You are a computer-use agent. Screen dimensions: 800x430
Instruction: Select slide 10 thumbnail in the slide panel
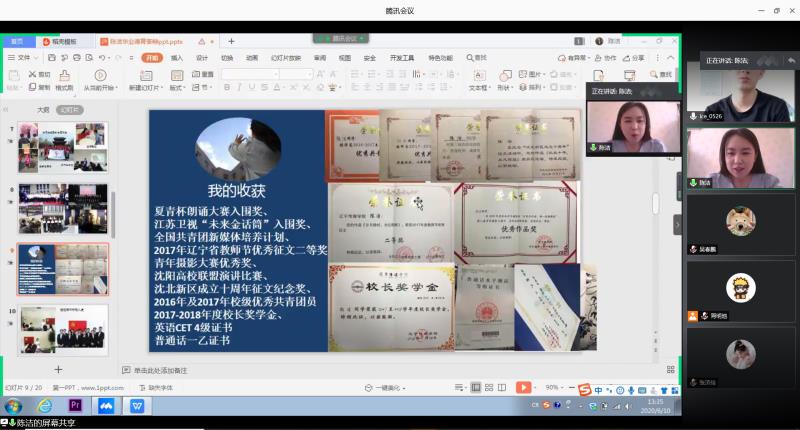[x=62, y=329]
